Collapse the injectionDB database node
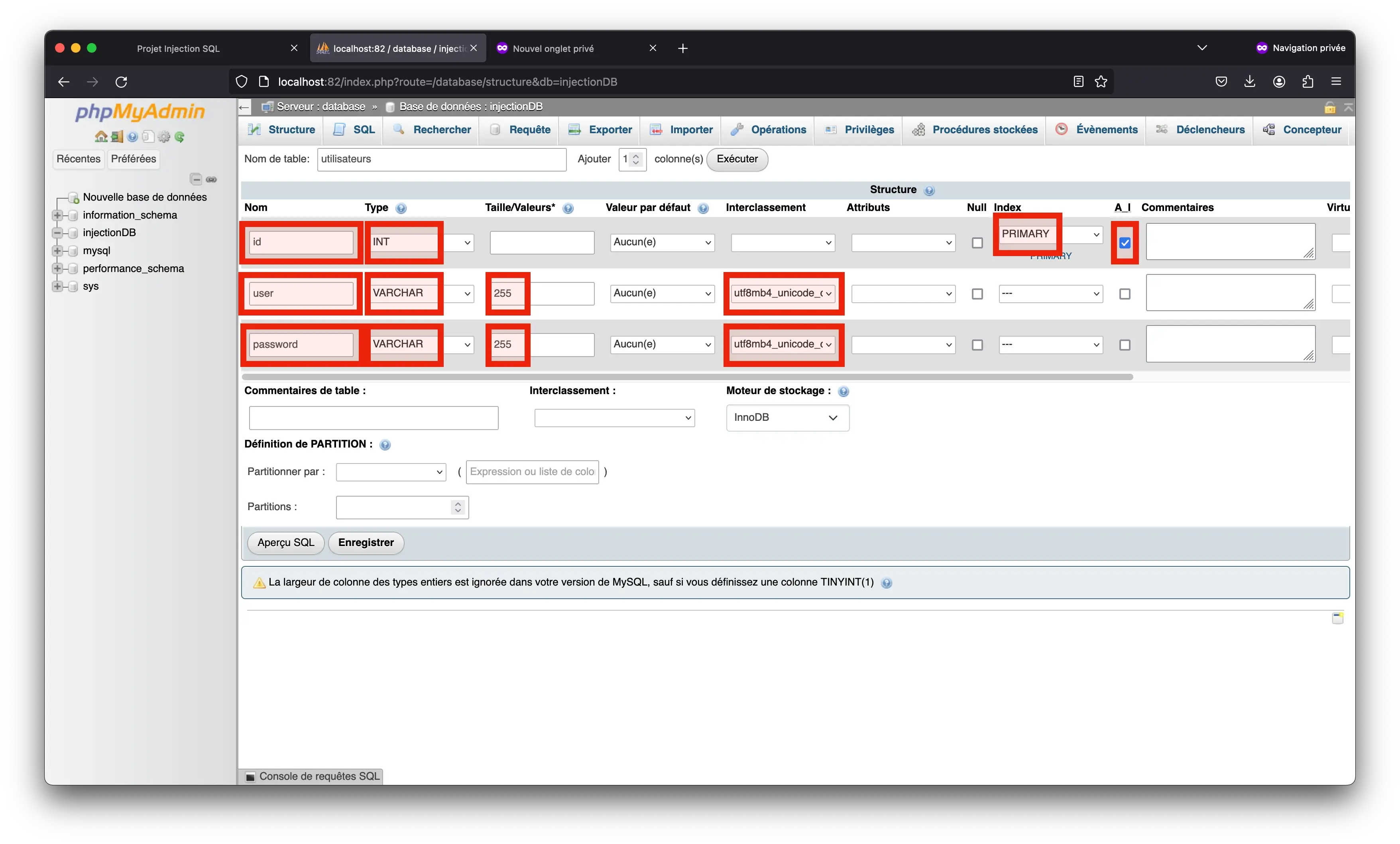 57,233
